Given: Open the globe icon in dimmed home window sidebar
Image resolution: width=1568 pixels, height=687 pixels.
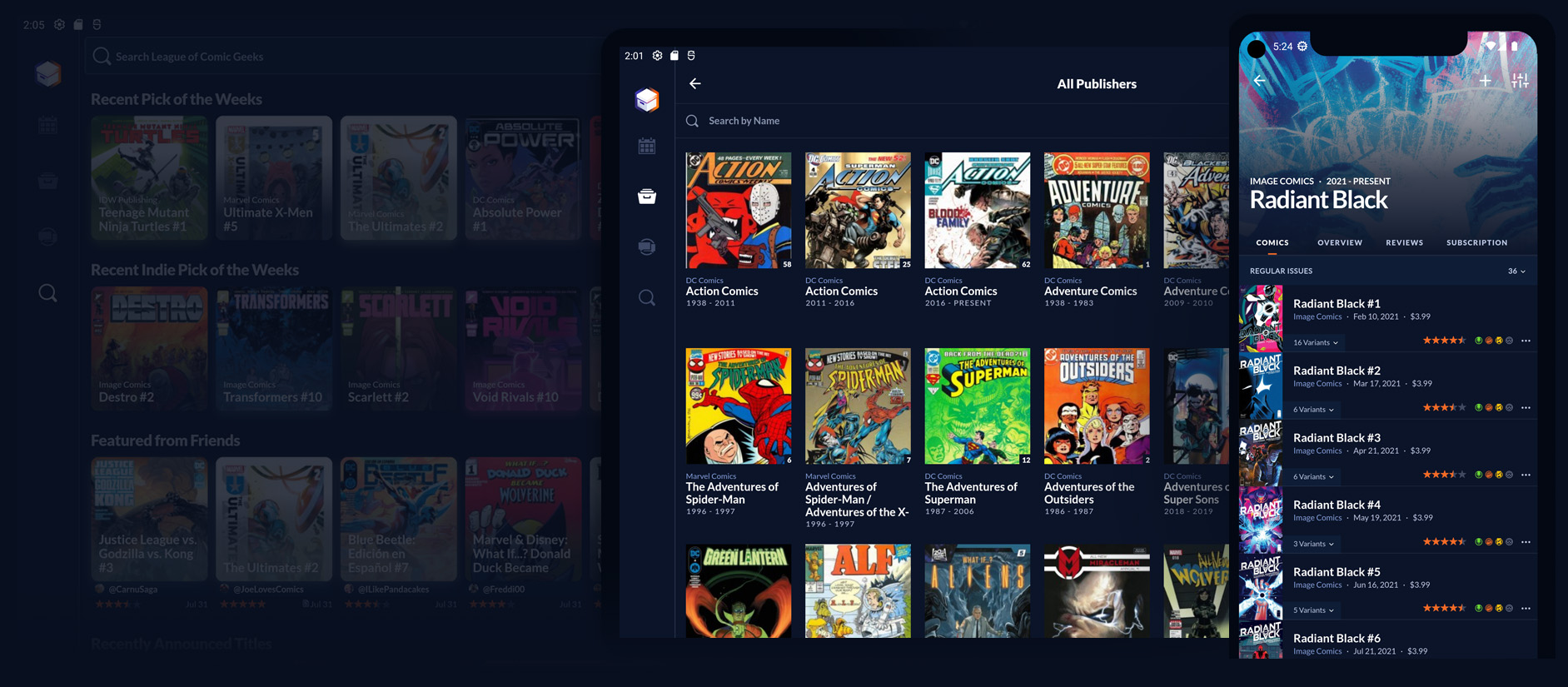Looking at the screenshot, I should click(48, 236).
